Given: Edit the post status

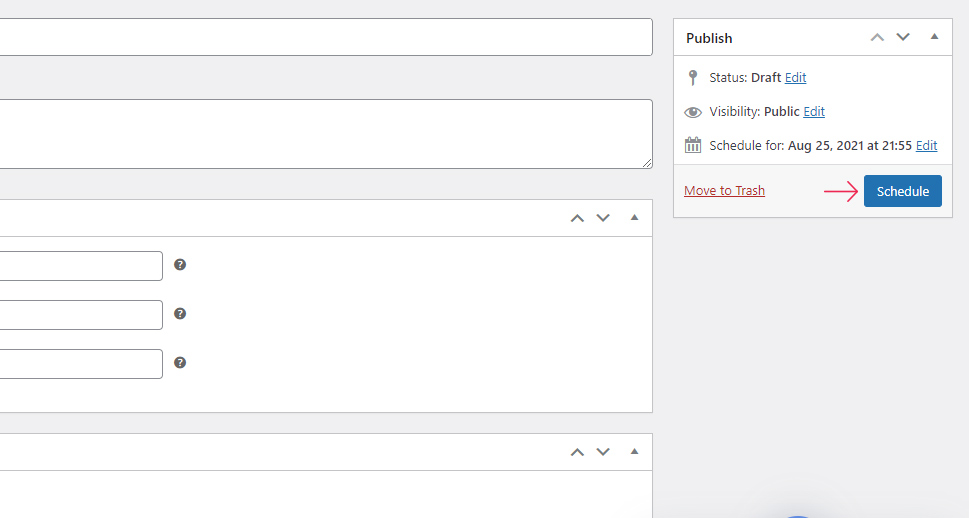Looking at the screenshot, I should tap(795, 77).
